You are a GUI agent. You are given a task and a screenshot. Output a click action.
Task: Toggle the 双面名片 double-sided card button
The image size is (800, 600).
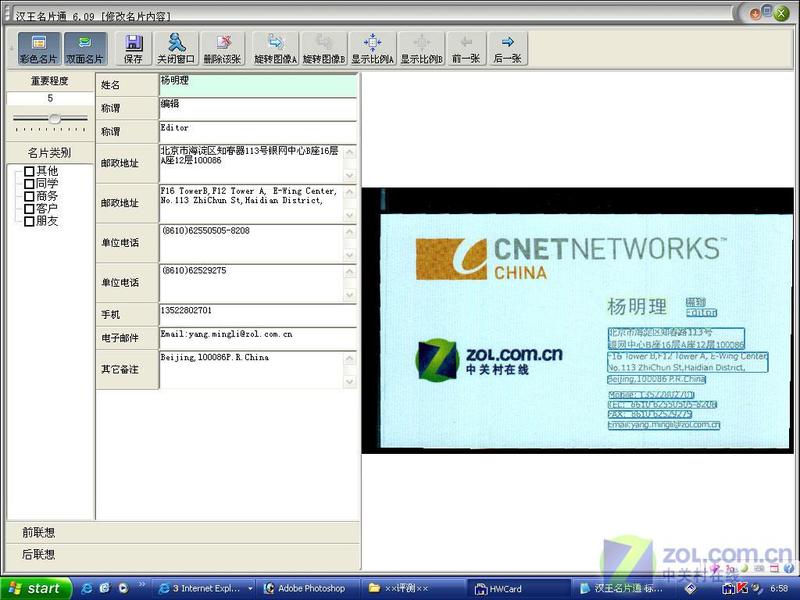[x=85, y=48]
